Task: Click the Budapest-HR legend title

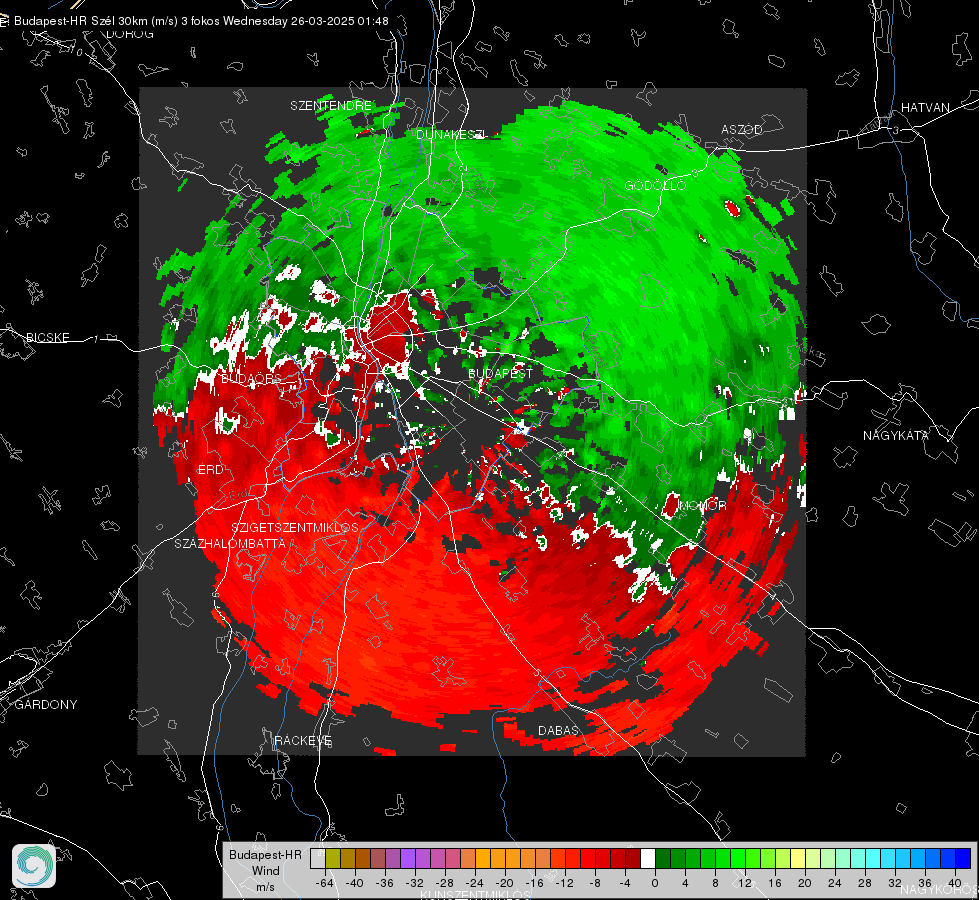Action: (265, 855)
